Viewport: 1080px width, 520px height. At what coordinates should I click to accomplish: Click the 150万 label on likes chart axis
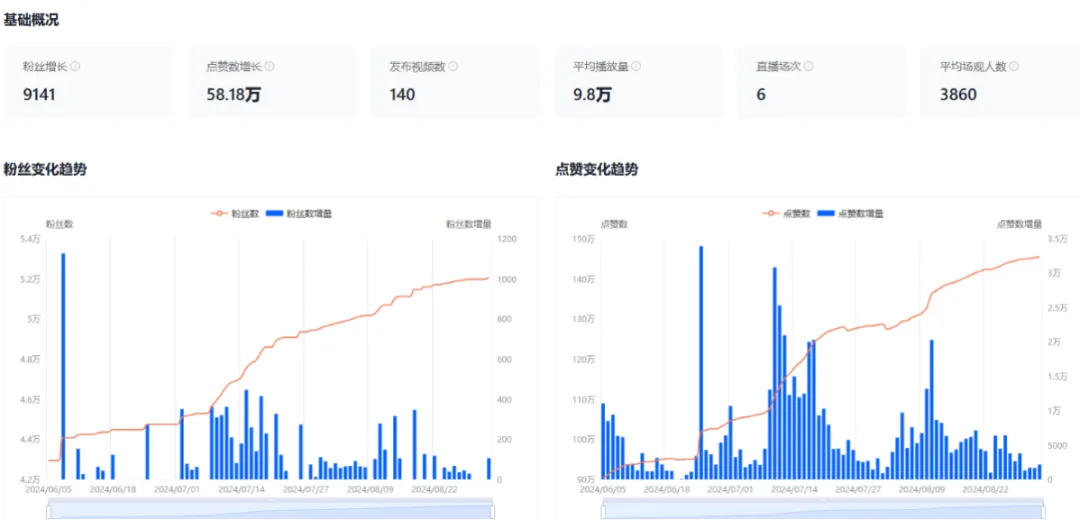(x=583, y=239)
